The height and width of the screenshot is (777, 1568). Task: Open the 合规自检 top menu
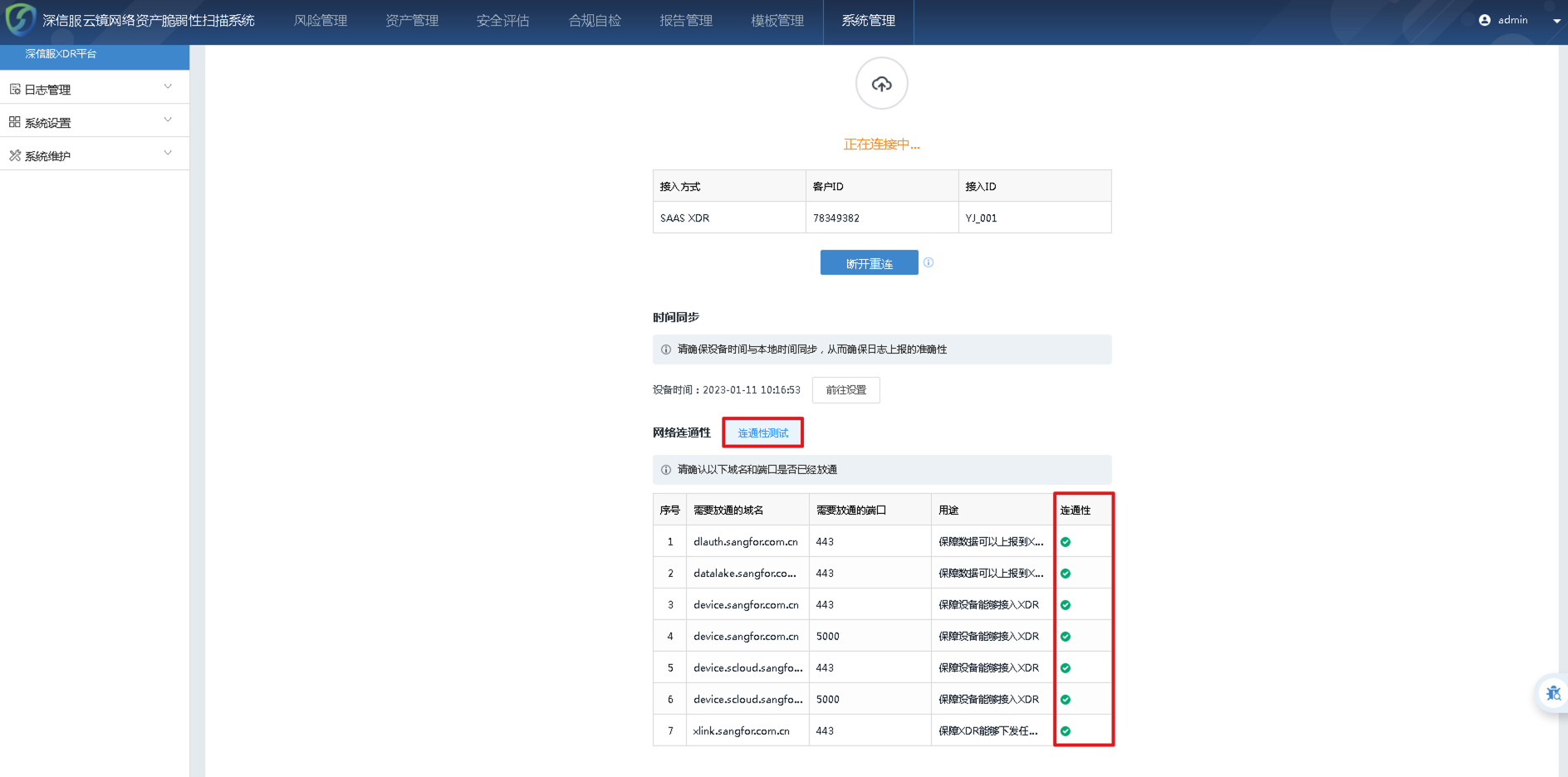595,21
